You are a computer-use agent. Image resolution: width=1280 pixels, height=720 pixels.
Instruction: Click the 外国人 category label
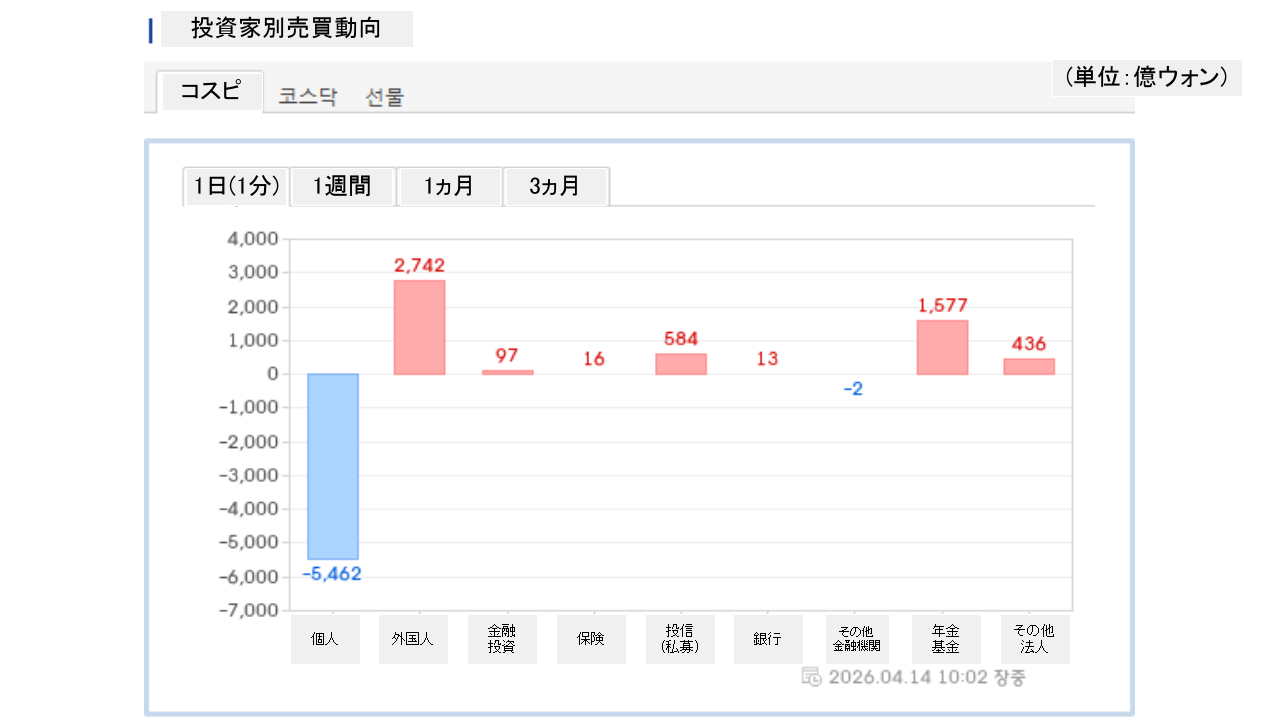click(413, 639)
